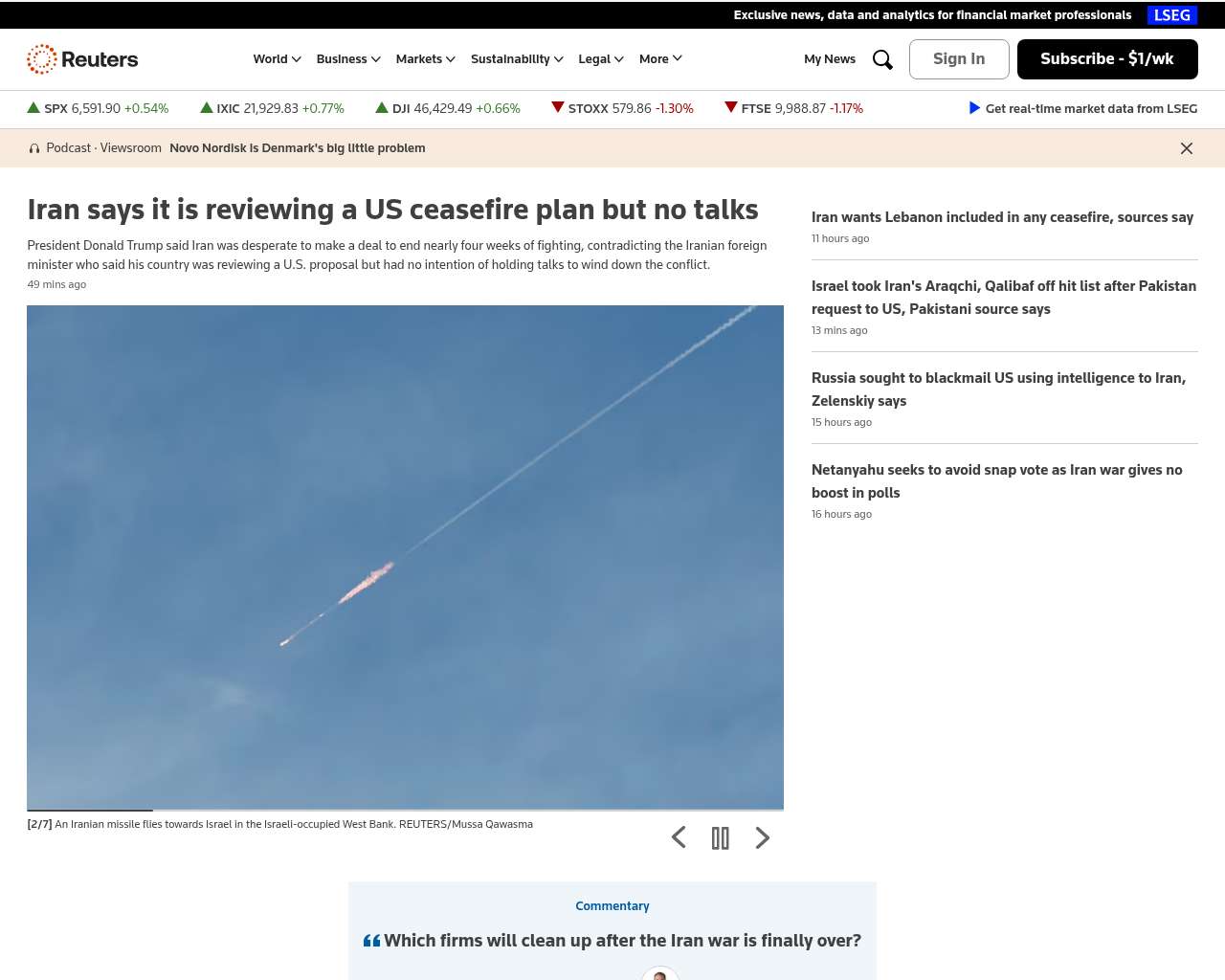Image resolution: width=1225 pixels, height=980 pixels.
Task: Click the STOXX ticker down arrow
Action: (x=558, y=108)
